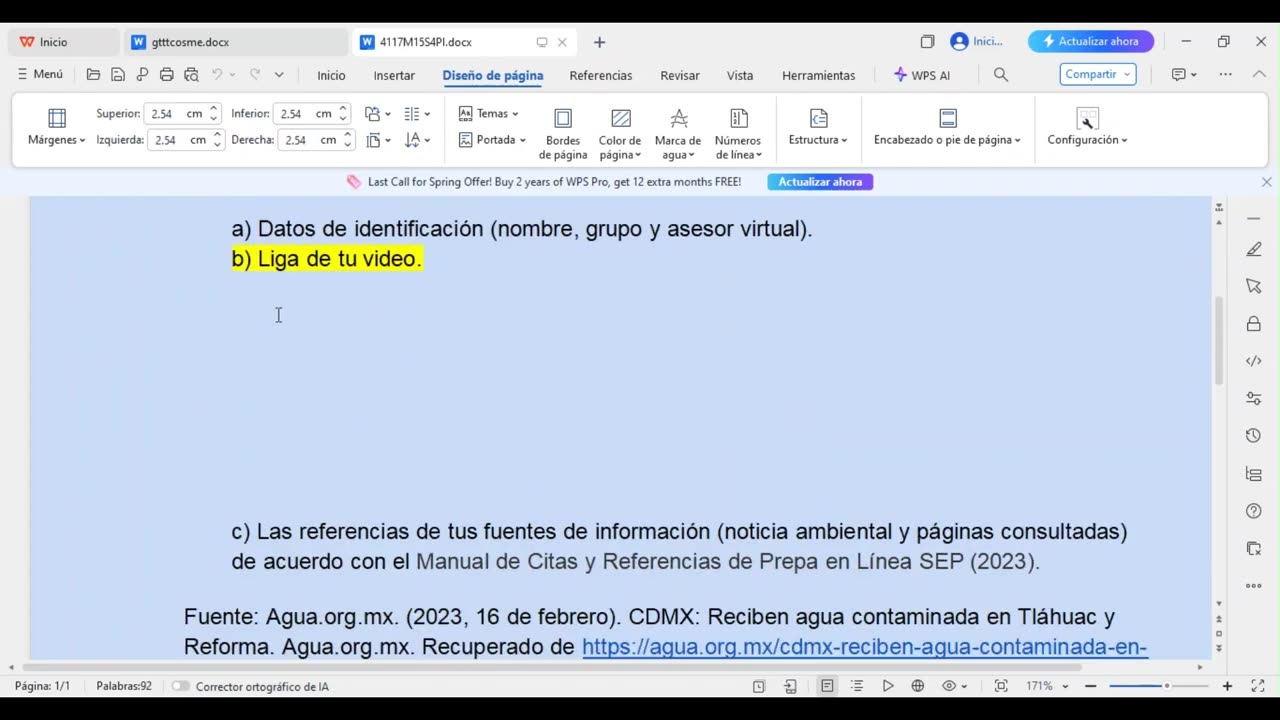Open the agua.org.mx hyperlink
The image size is (1280, 720).
[x=864, y=647]
